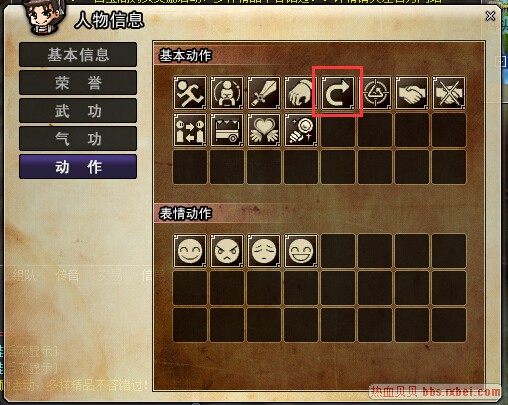508x405 pixels.
Task: Switch to the 武功 tab
Action: pos(78,111)
